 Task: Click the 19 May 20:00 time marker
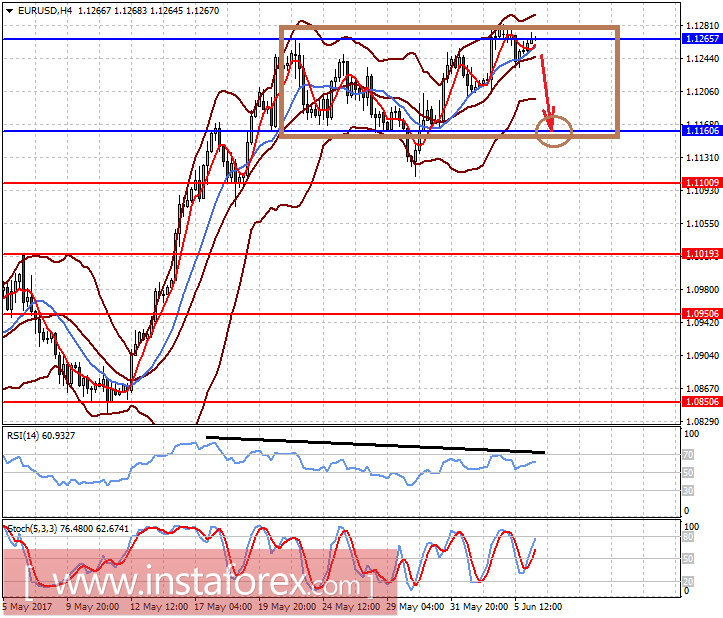coord(287,606)
